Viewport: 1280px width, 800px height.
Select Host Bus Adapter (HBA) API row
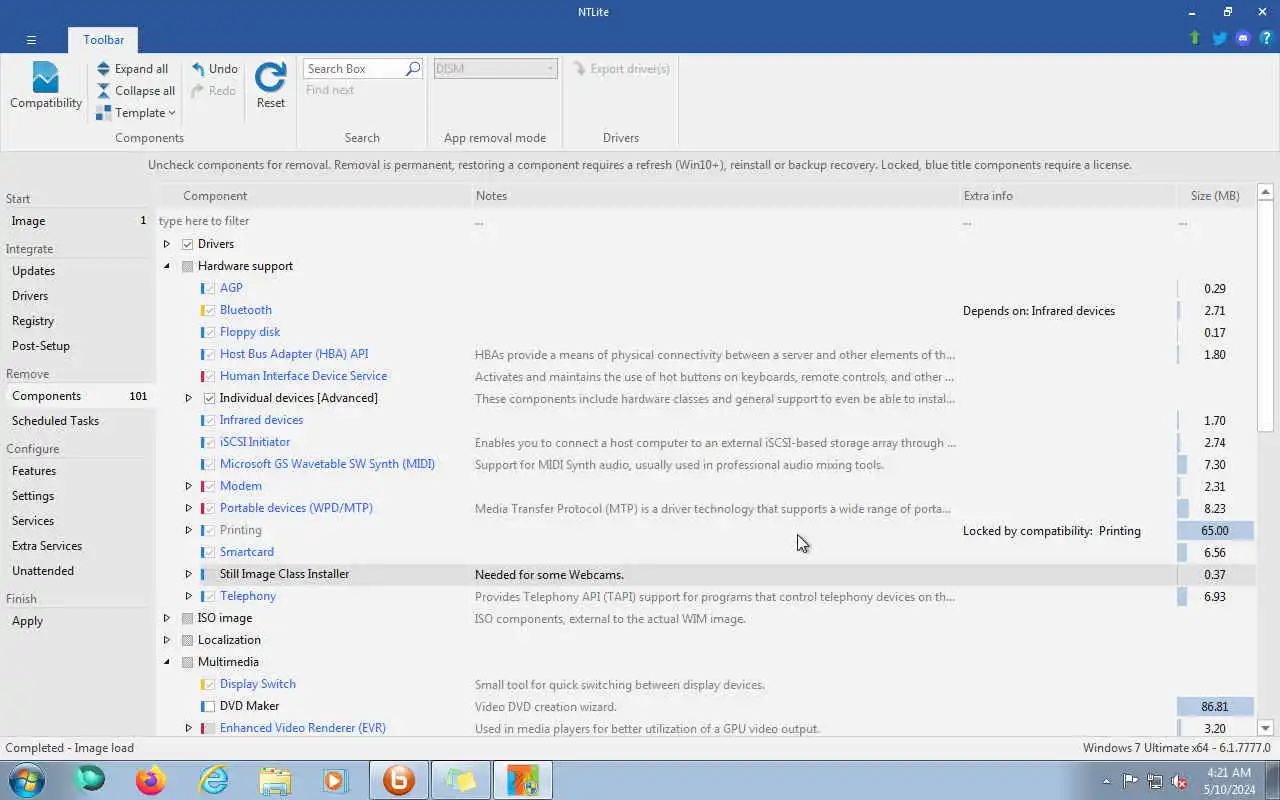[x=705, y=354]
